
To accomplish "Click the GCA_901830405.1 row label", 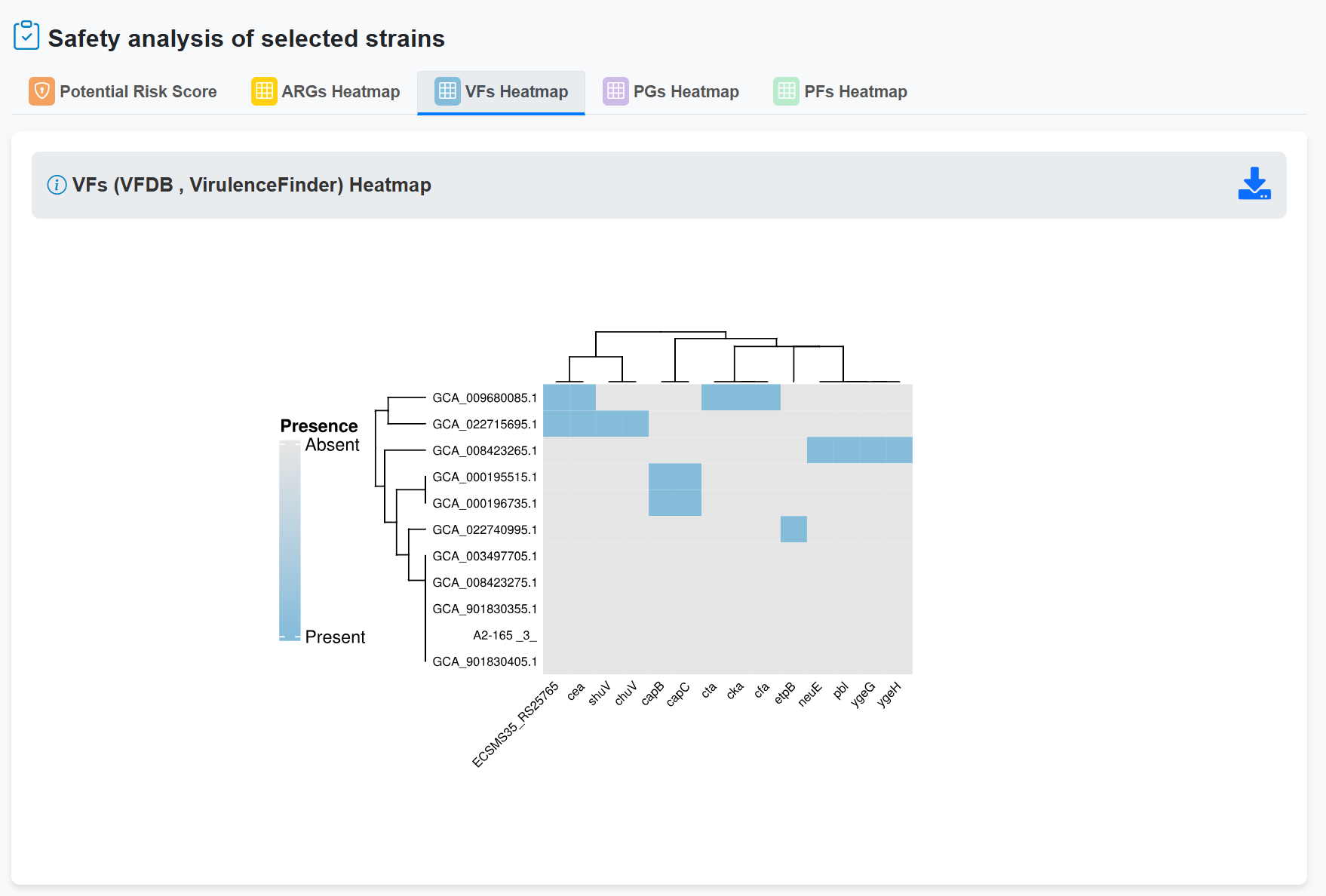I will (x=484, y=661).
